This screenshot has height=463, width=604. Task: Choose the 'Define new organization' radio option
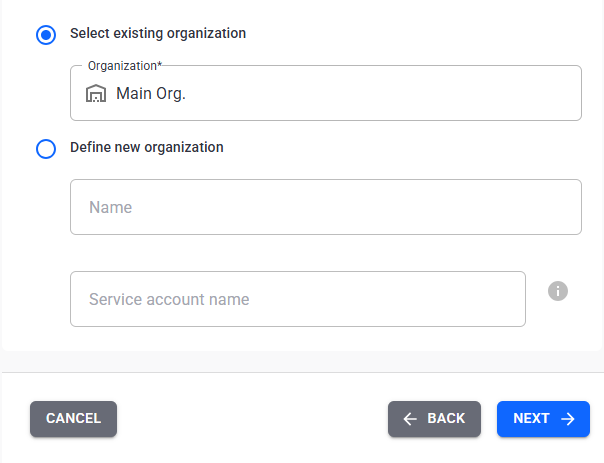click(46, 149)
